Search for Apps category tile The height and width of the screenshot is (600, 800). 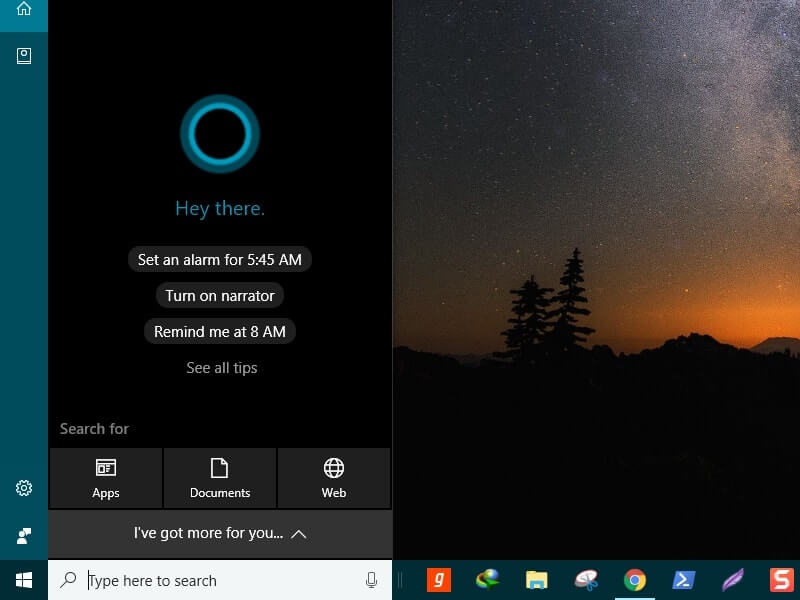[106, 478]
